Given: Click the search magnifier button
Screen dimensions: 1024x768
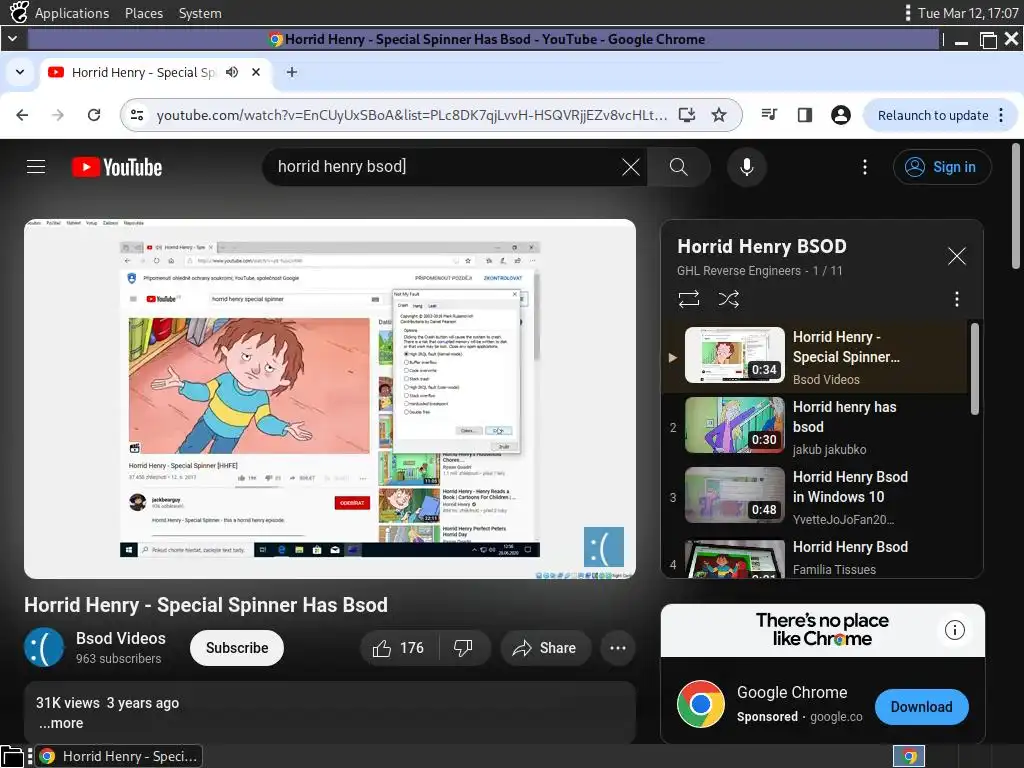Looking at the screenshot, I should [x=679, y=167].
